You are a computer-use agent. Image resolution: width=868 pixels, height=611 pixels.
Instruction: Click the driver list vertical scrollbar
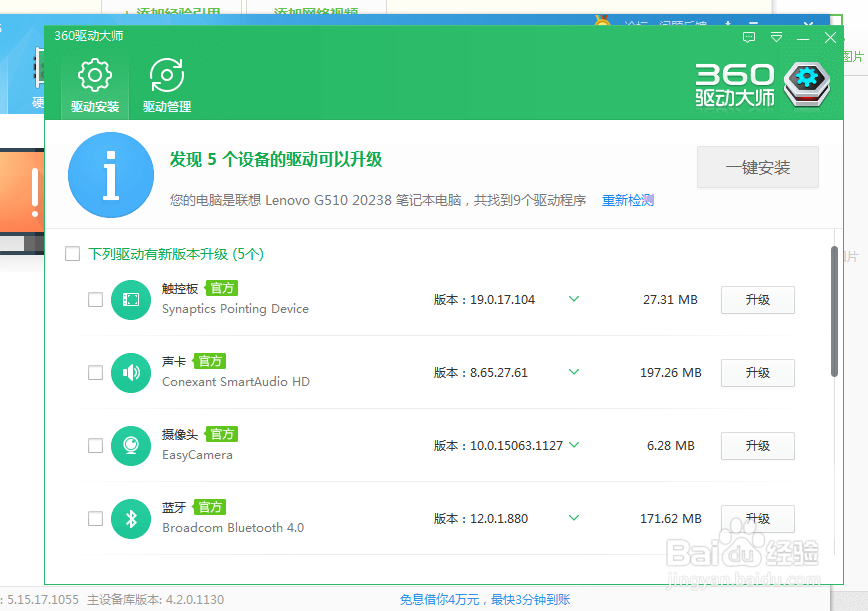coord(834,312)
